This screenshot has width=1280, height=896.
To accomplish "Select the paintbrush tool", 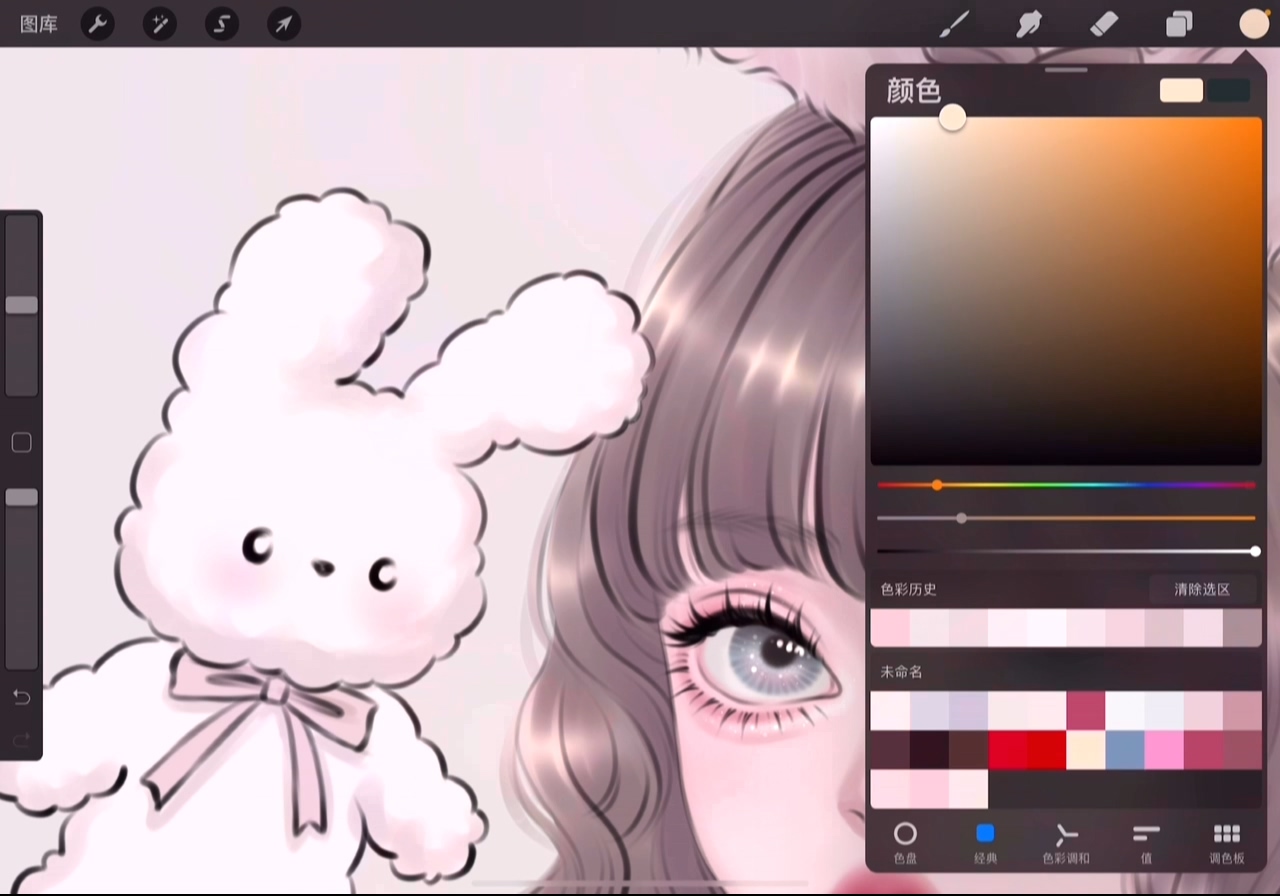I will point(955,24).
